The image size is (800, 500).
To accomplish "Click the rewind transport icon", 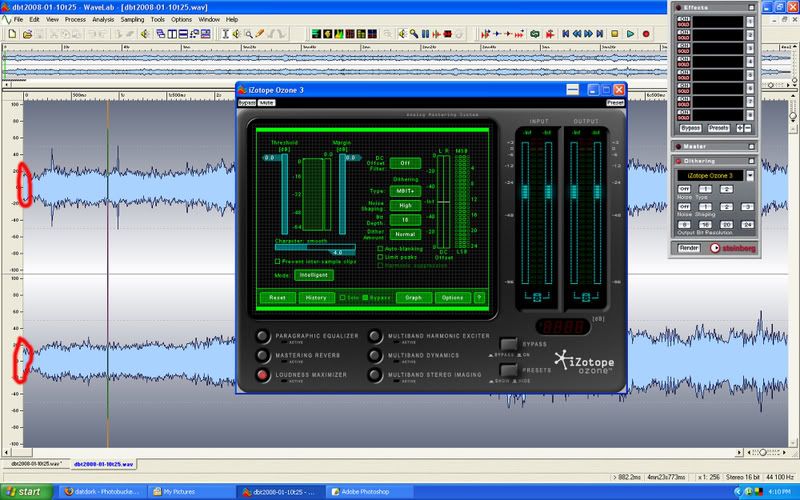I will pyautogui.click(x=577, y=34).
